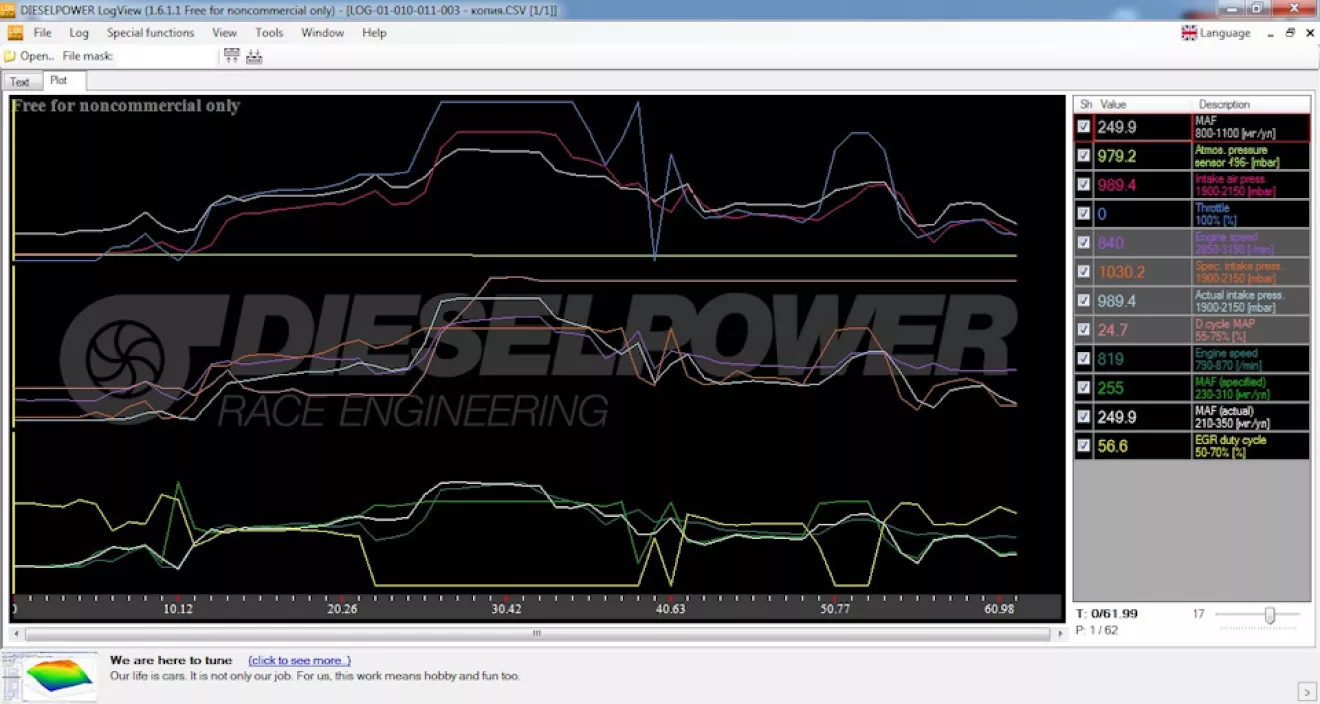Click the scrollbar right arrow
This screenshot has width=1320, height=704.
tap(1060, 633)
